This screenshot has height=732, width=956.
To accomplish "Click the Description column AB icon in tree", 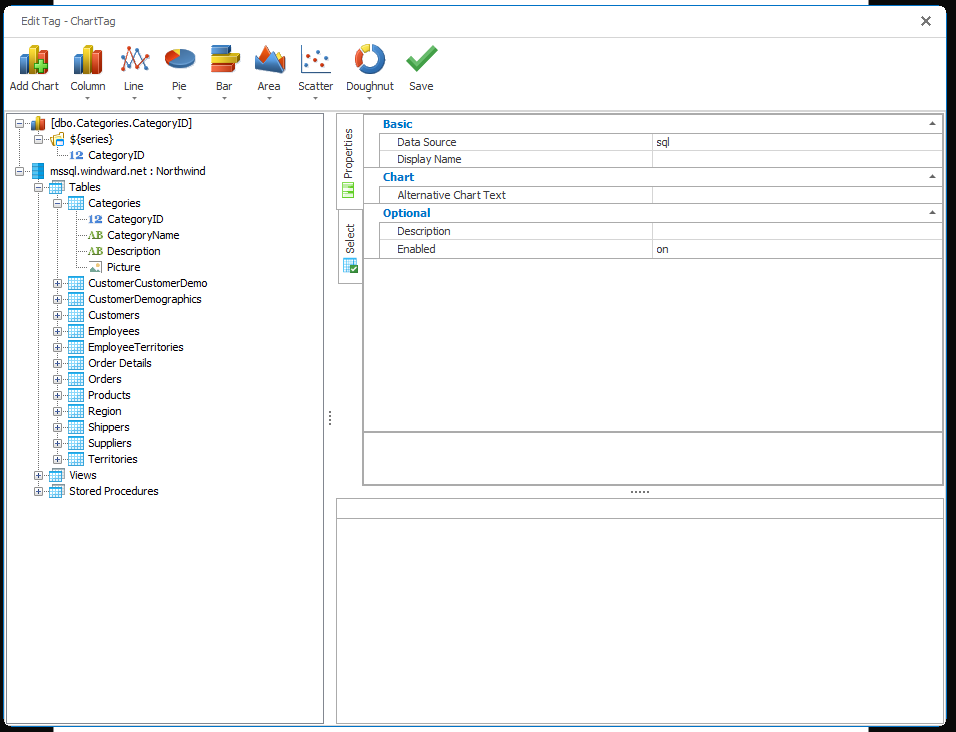I will tap(95, 251).
